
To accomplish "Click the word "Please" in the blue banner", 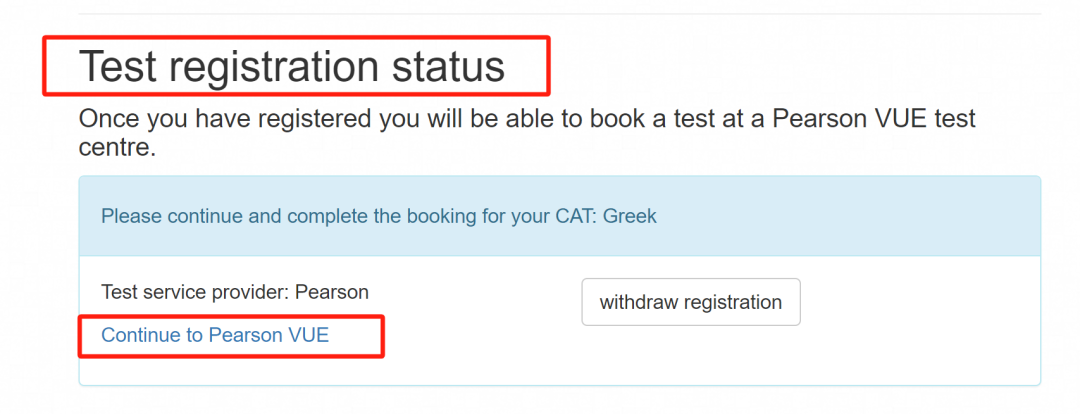I will (130, 216).
